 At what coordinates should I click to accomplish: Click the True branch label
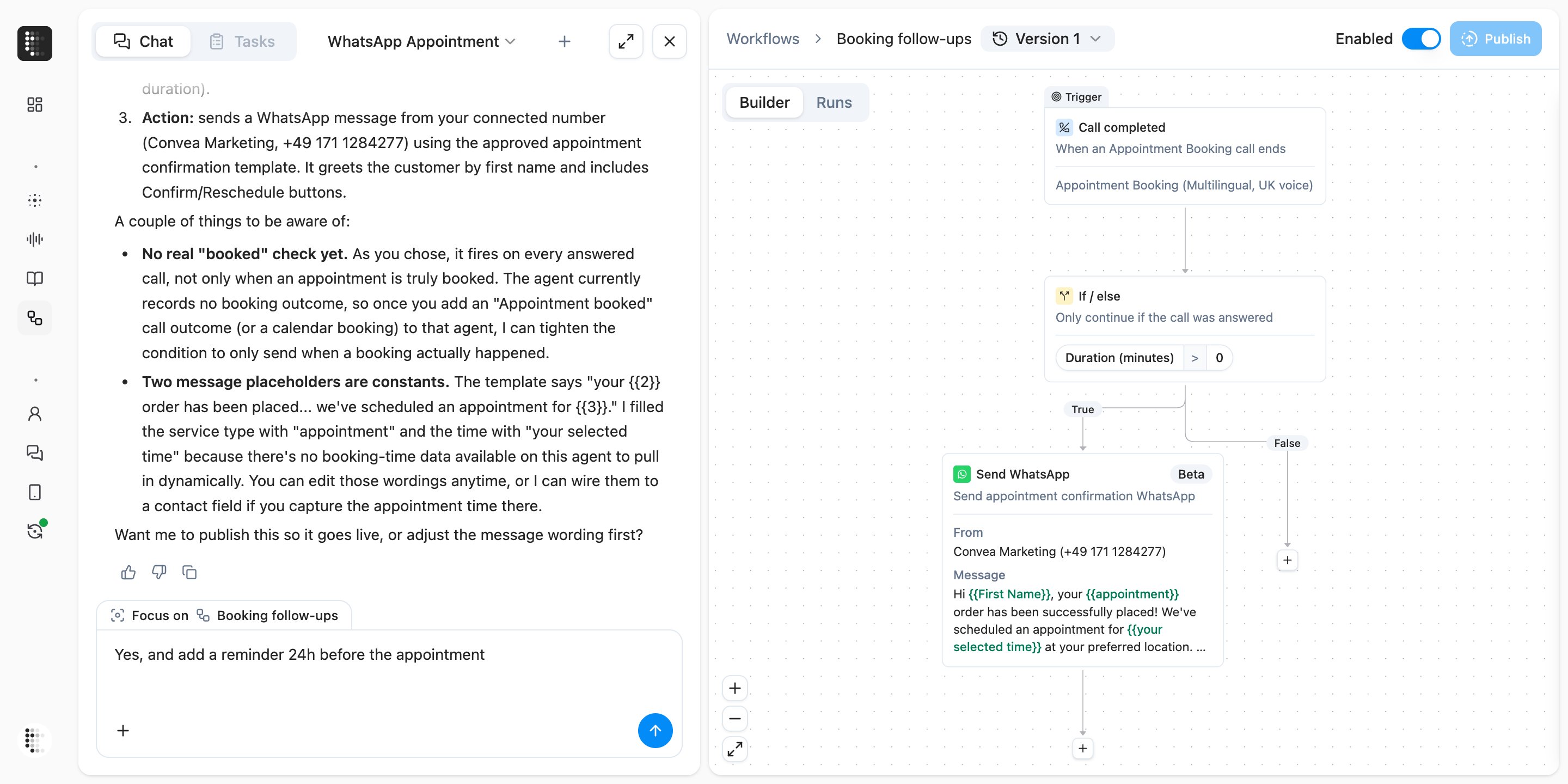1082,409
